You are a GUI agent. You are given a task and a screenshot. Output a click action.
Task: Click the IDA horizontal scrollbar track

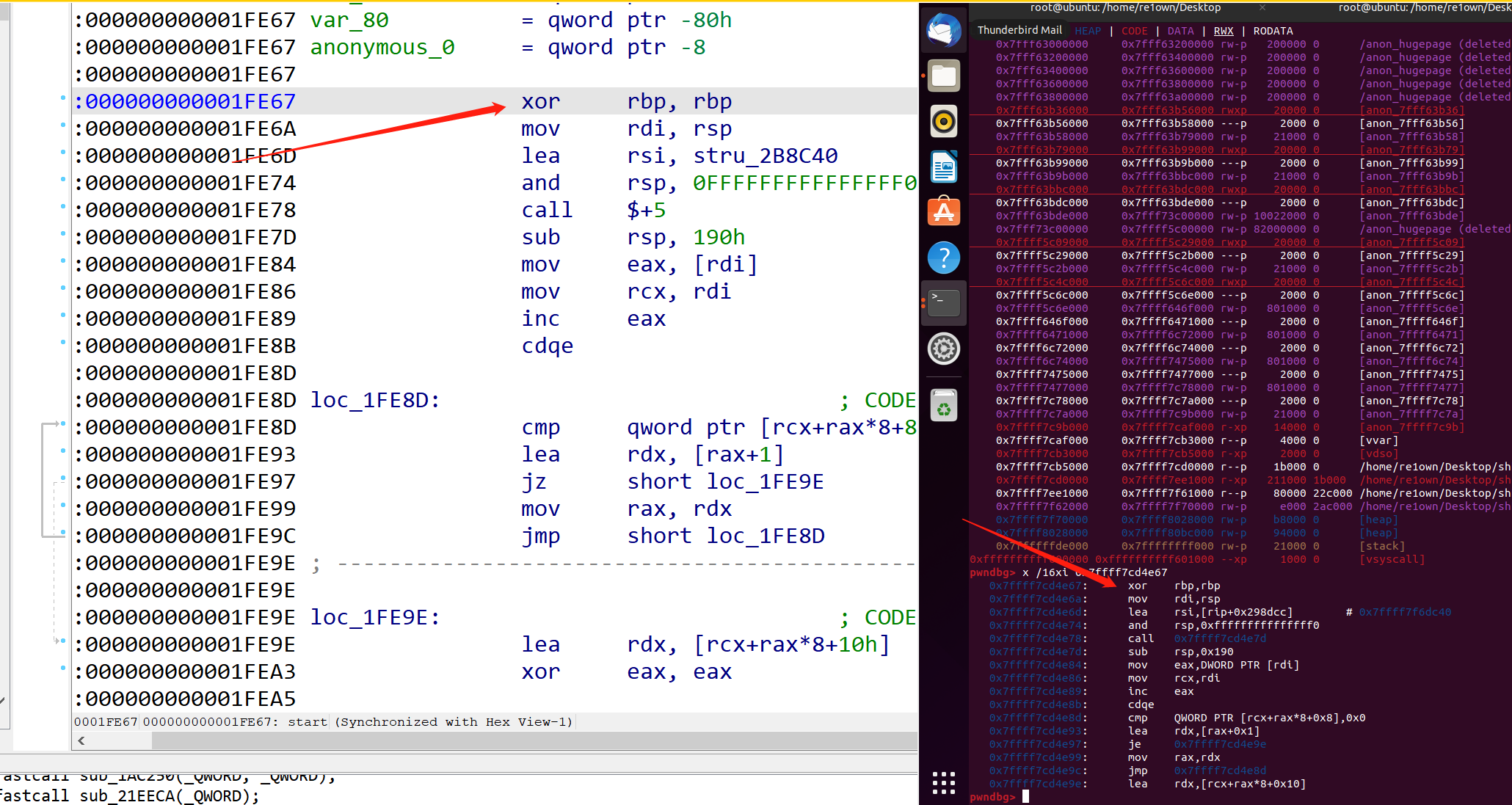534,741
